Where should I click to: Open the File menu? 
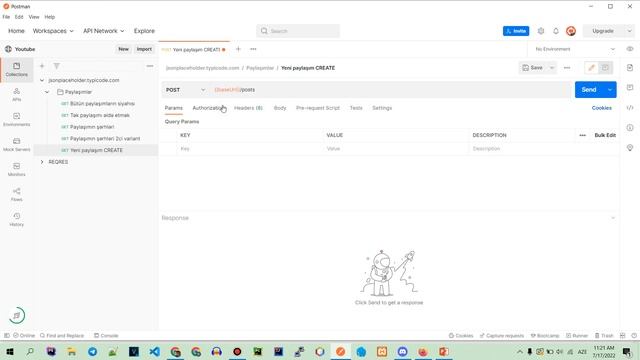click(6, 17)
